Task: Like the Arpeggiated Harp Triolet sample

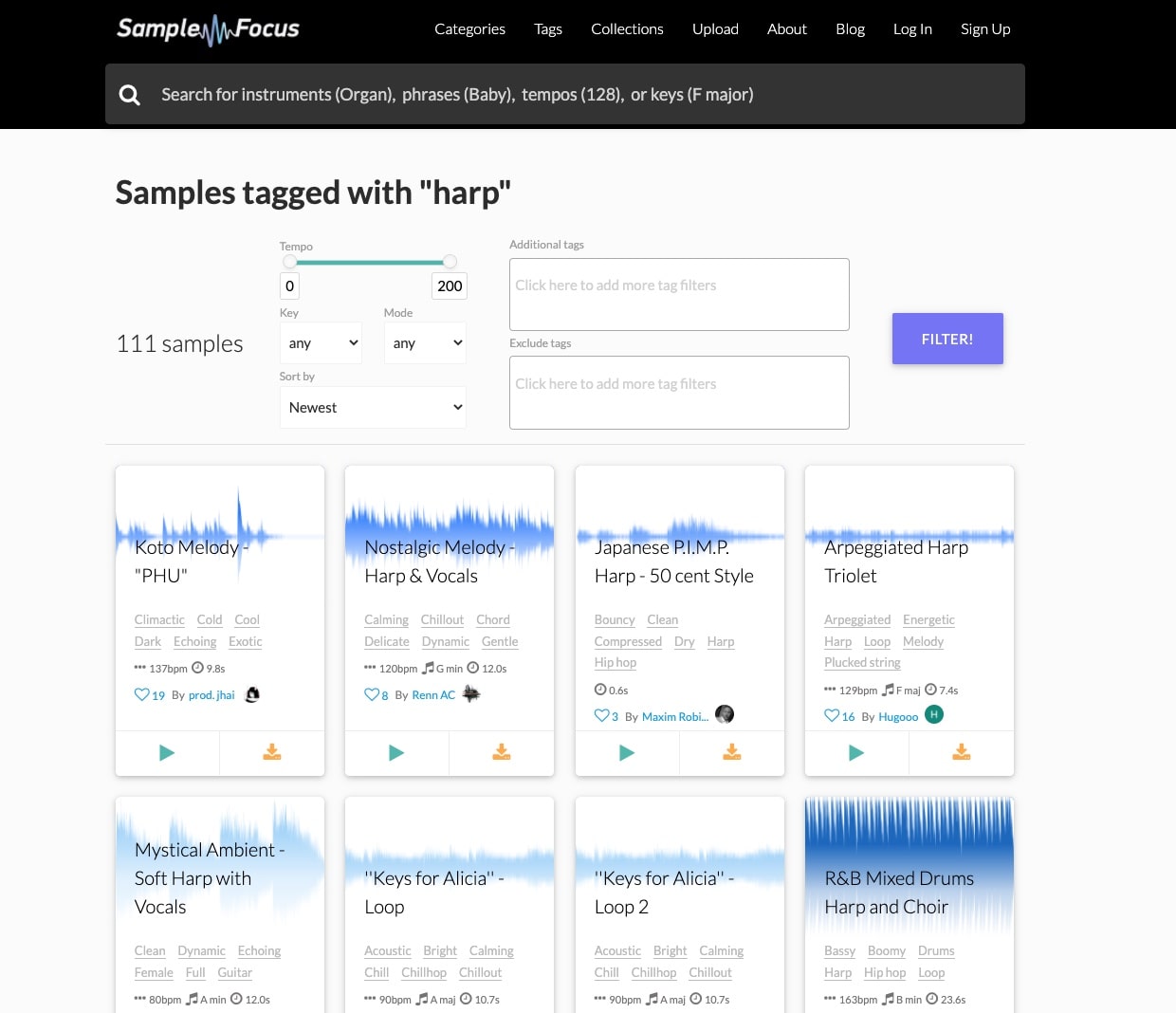Action: (831, 715)
